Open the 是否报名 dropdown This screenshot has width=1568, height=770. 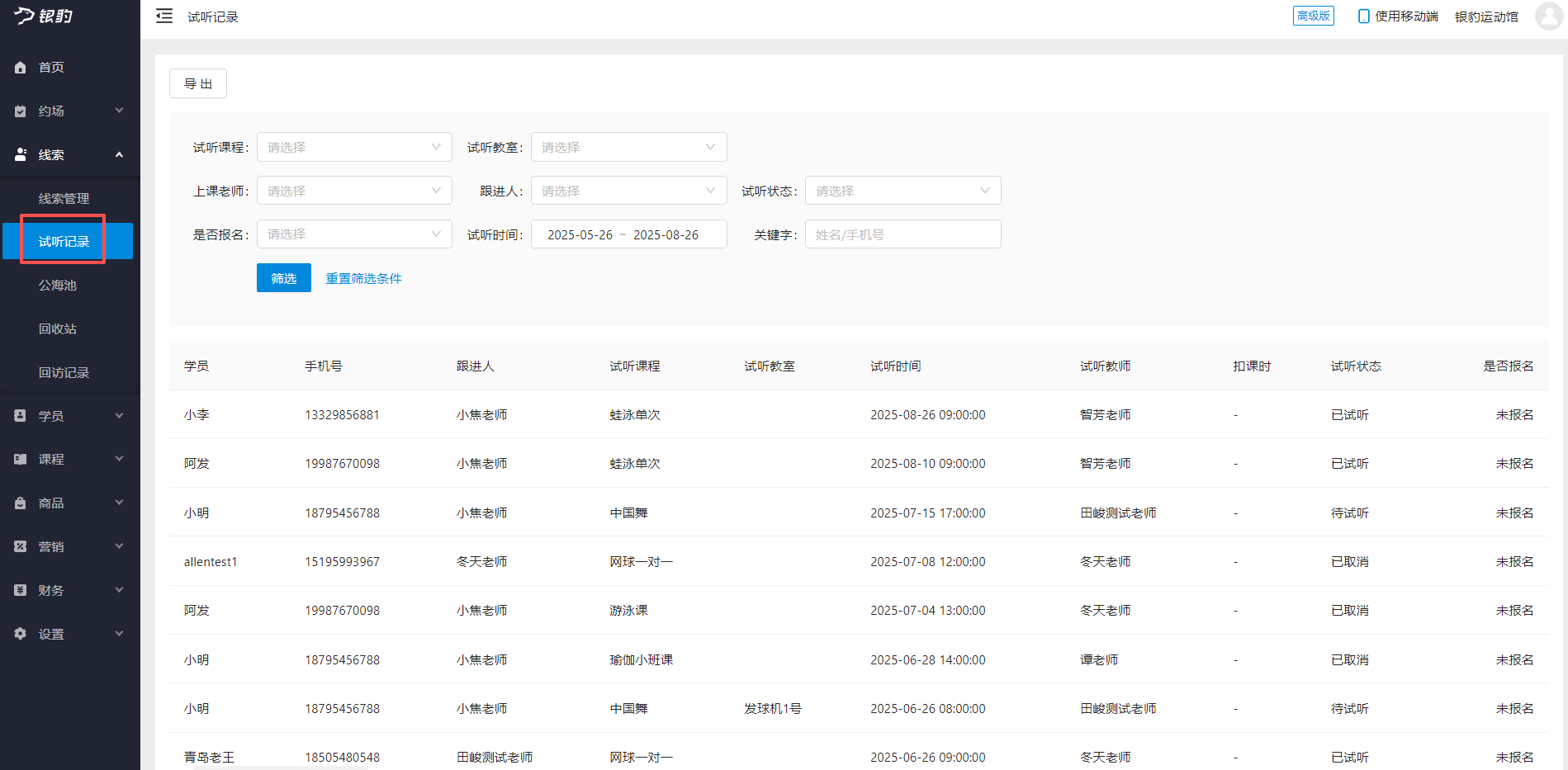353,234
